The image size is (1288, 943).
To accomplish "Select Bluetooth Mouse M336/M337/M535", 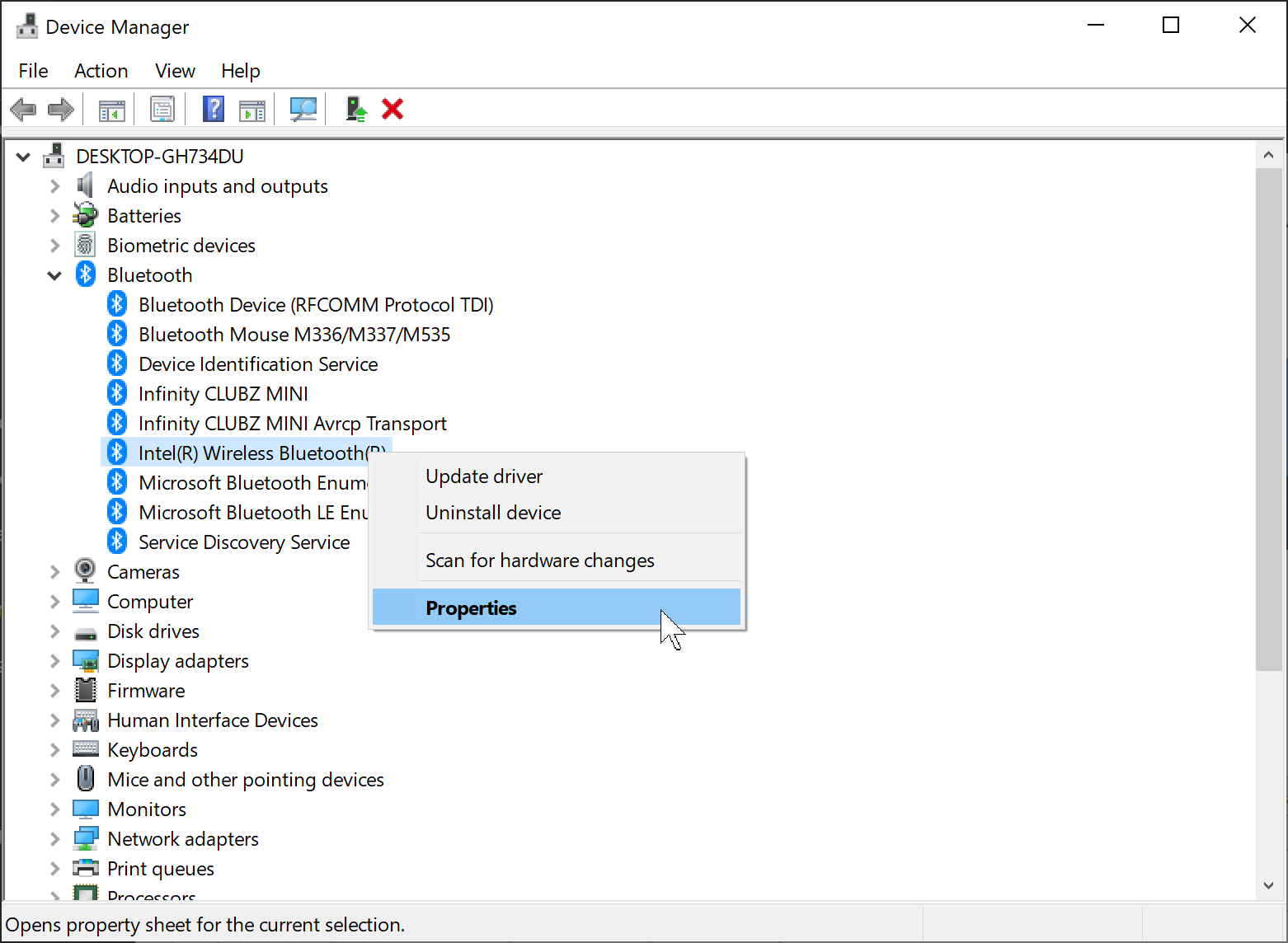I will (x=294, y=335).
